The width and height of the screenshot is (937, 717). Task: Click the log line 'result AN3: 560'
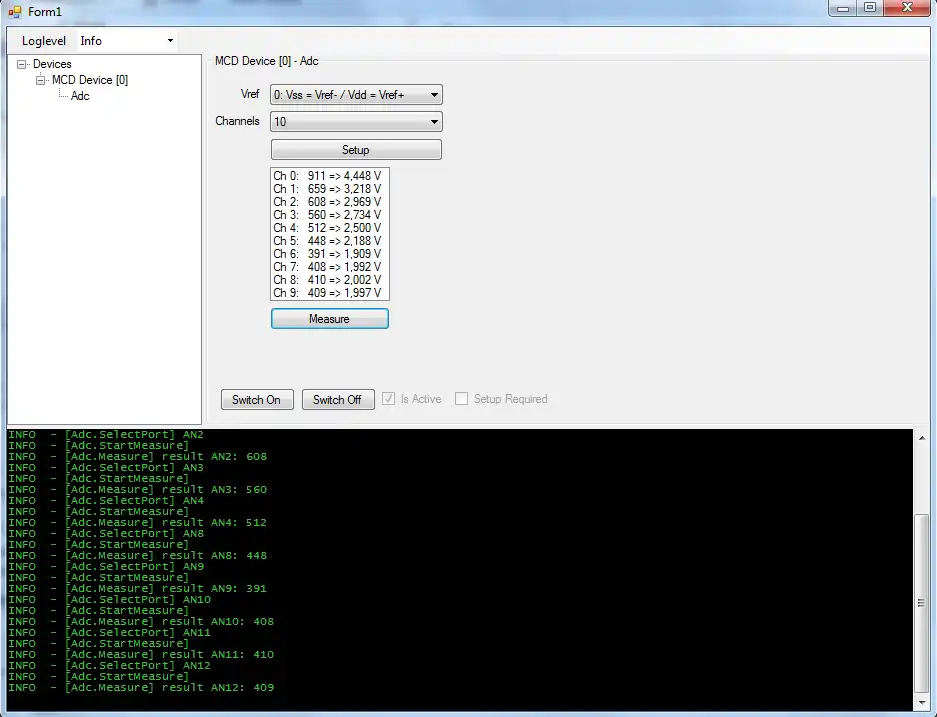click(x=137, y=489)
